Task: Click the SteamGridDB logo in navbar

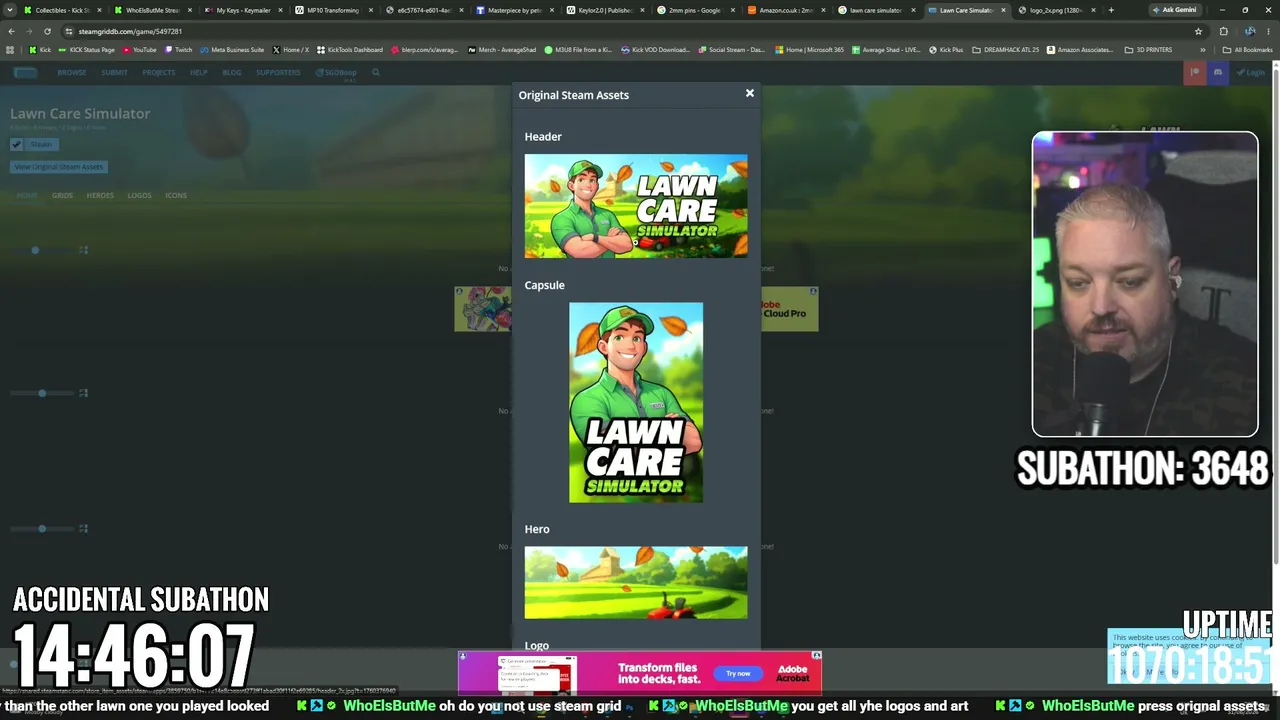Action: coord(25,72)
